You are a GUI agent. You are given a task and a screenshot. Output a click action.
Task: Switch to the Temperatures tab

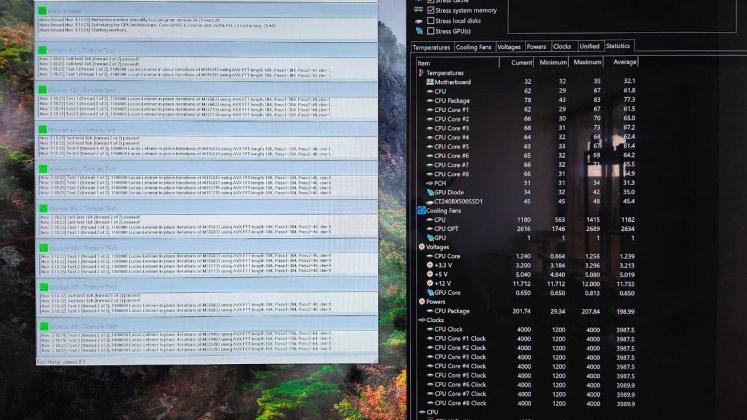click(431, 46)
